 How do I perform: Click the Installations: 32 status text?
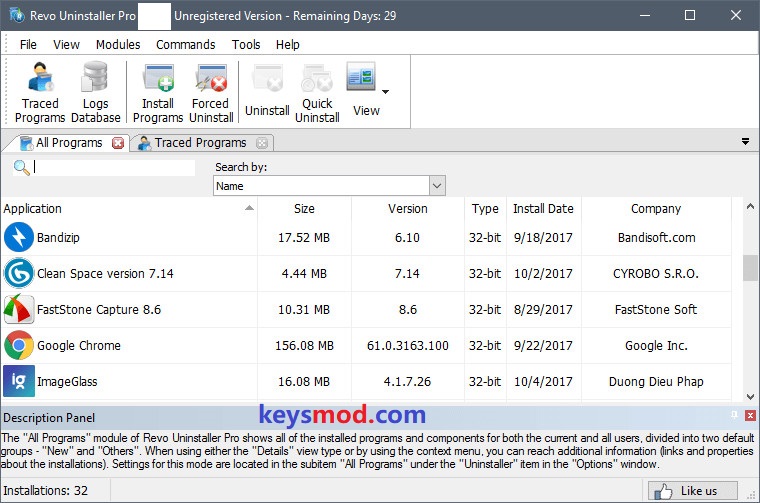pos(46,490)
